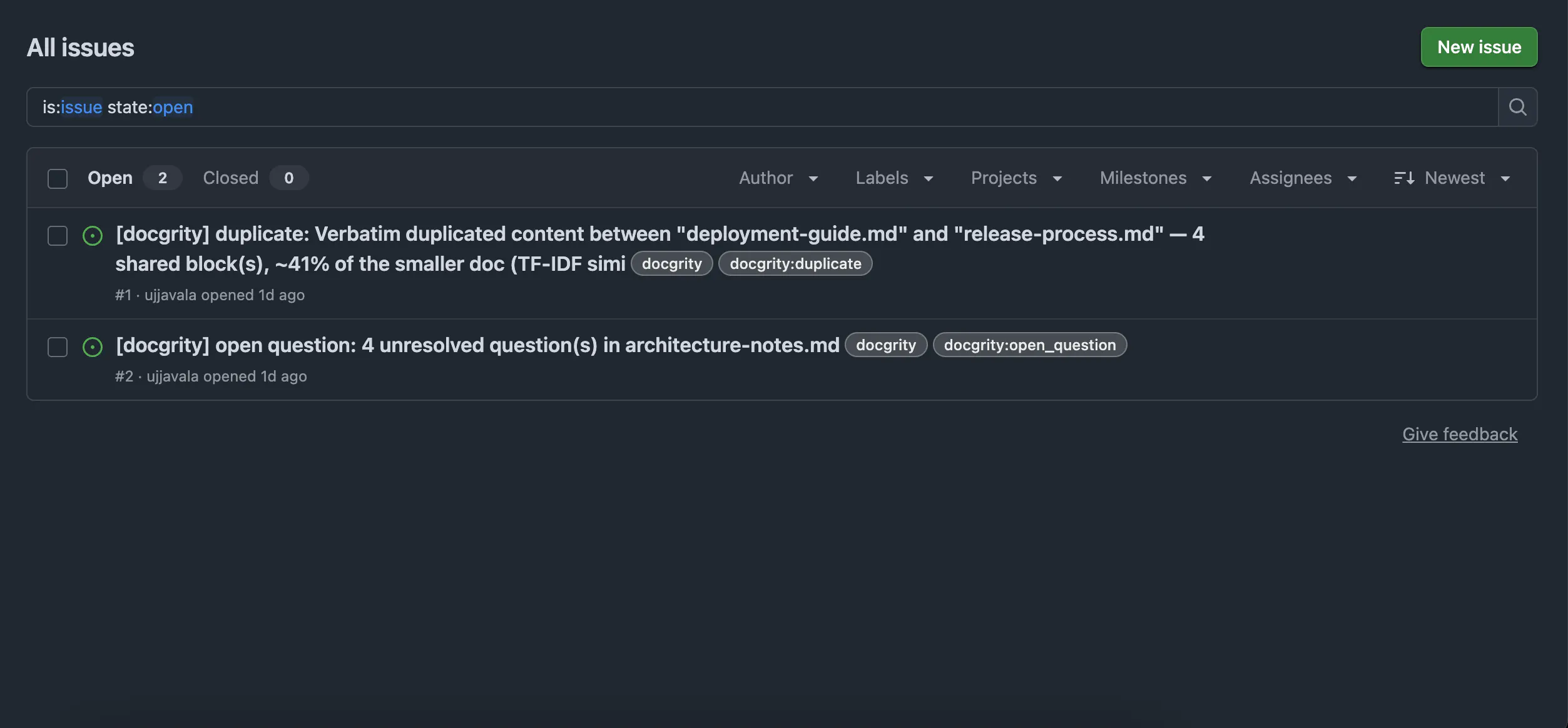Open the duplicate content issue title

(659, 249)
